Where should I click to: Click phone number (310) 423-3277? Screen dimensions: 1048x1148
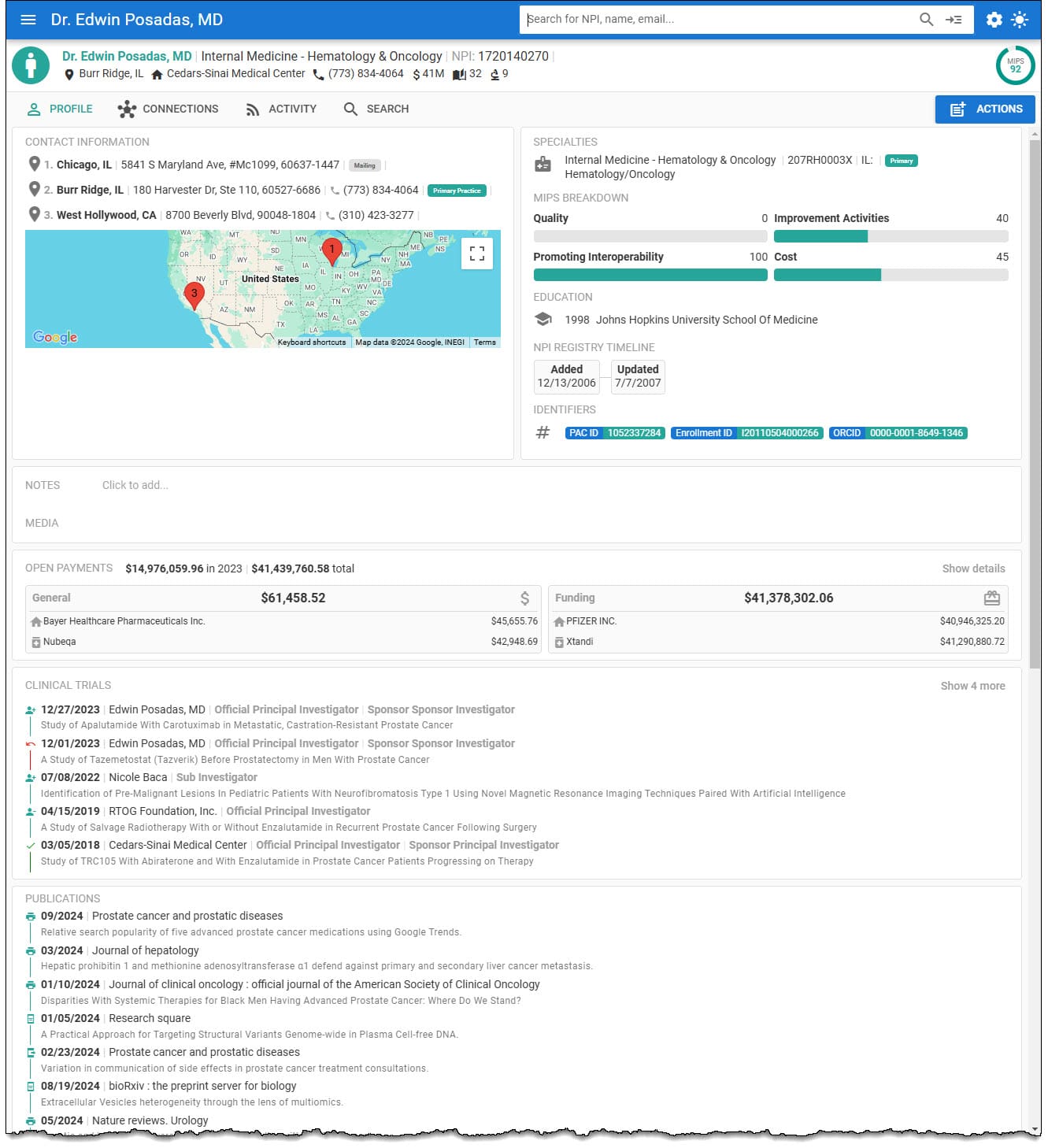(376, 215)
